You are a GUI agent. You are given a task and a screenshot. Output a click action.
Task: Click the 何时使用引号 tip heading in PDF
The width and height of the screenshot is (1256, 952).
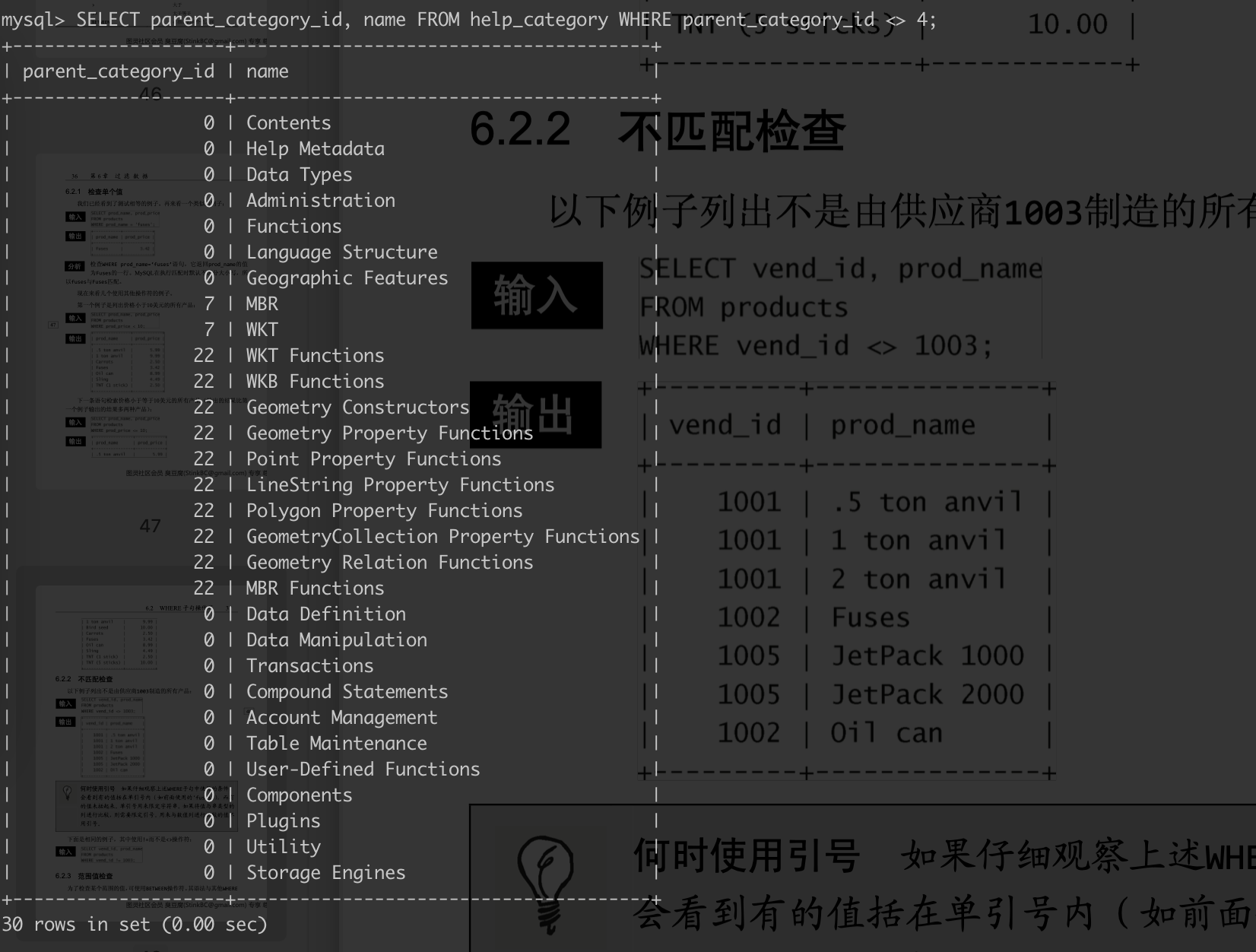[747, 856]
